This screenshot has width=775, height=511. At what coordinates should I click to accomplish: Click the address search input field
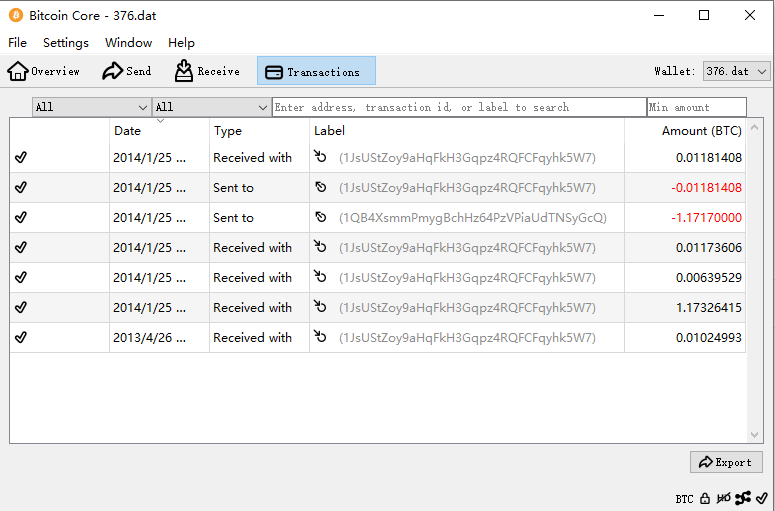click(x=459, y=107)
